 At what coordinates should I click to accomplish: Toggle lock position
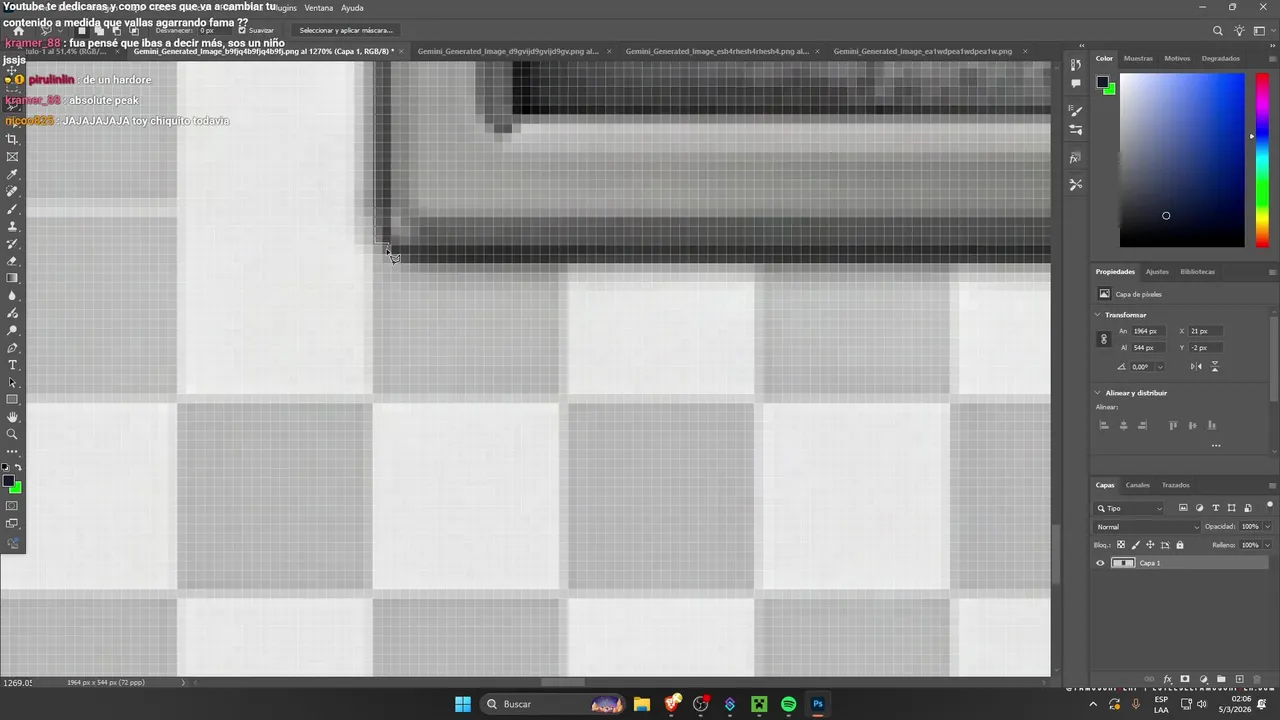[x=1150, y=545]
